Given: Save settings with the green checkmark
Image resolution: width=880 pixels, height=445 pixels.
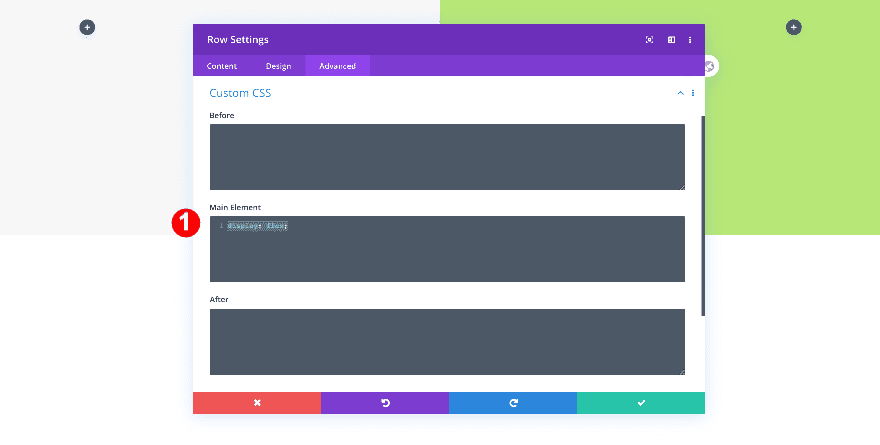Looking at the screenshot, I should pos(641,402).
